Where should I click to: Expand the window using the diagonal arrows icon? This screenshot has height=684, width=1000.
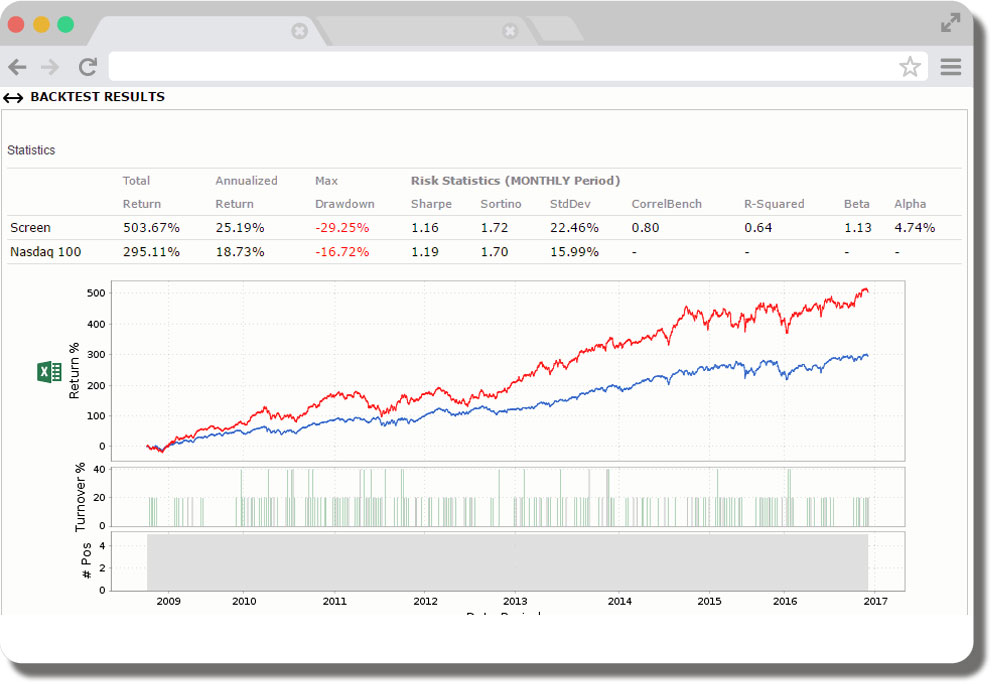pos(949,22)
